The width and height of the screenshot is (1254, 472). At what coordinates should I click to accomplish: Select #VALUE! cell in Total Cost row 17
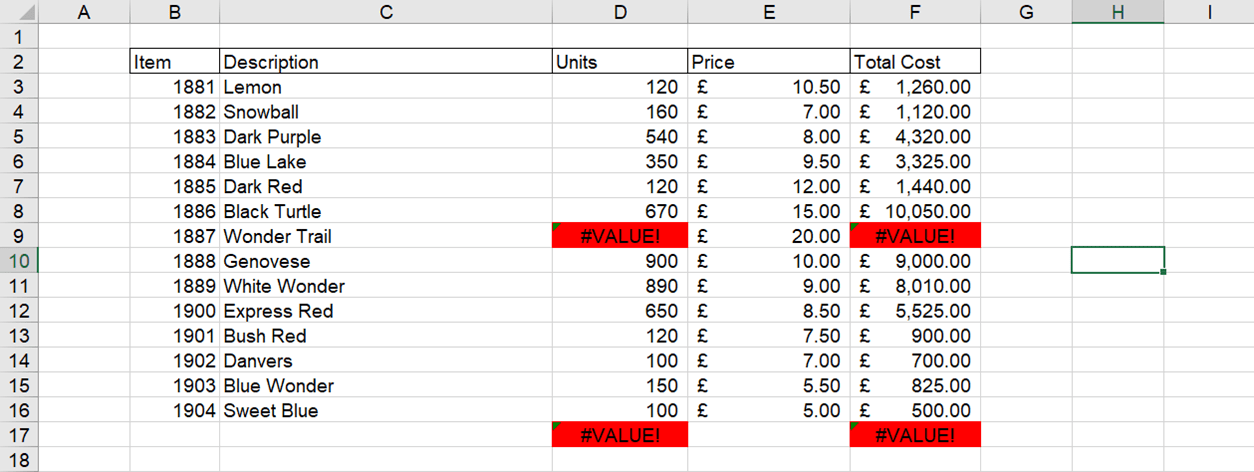click(915, 435)
